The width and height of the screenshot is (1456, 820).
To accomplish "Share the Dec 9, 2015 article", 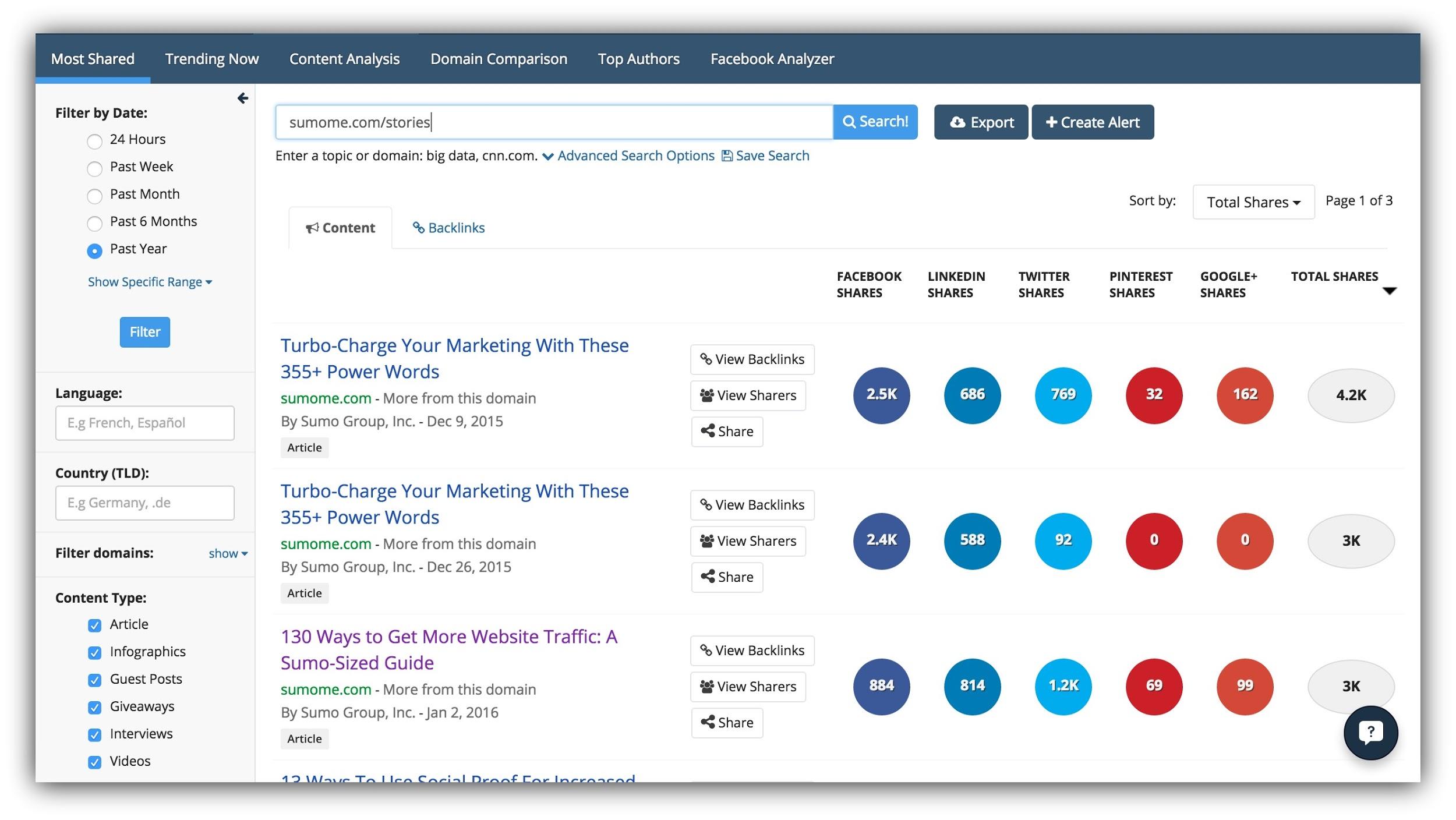I will click(727, 432).
